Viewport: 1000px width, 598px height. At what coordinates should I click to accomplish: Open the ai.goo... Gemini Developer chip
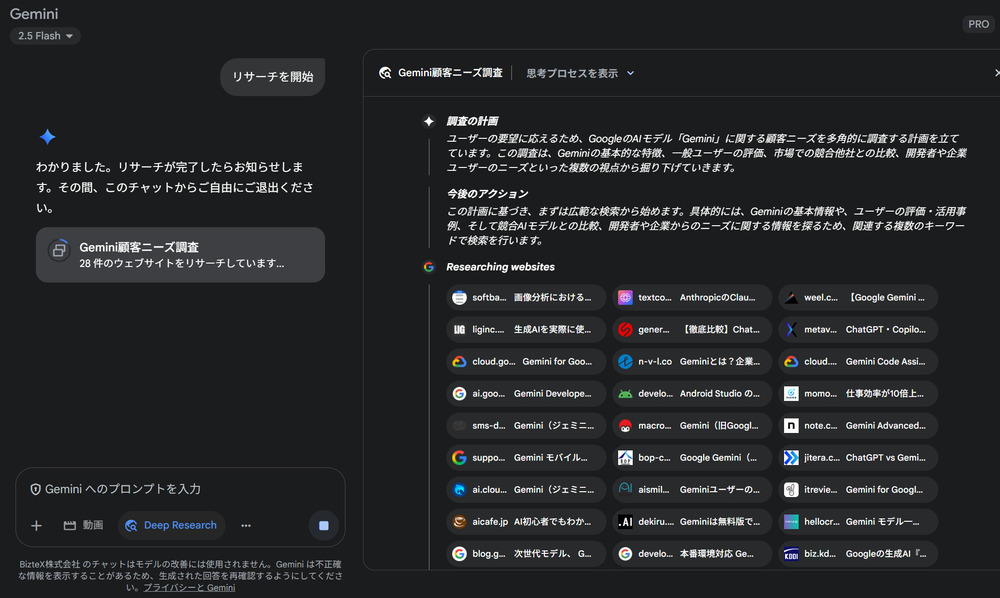(526, 393)
